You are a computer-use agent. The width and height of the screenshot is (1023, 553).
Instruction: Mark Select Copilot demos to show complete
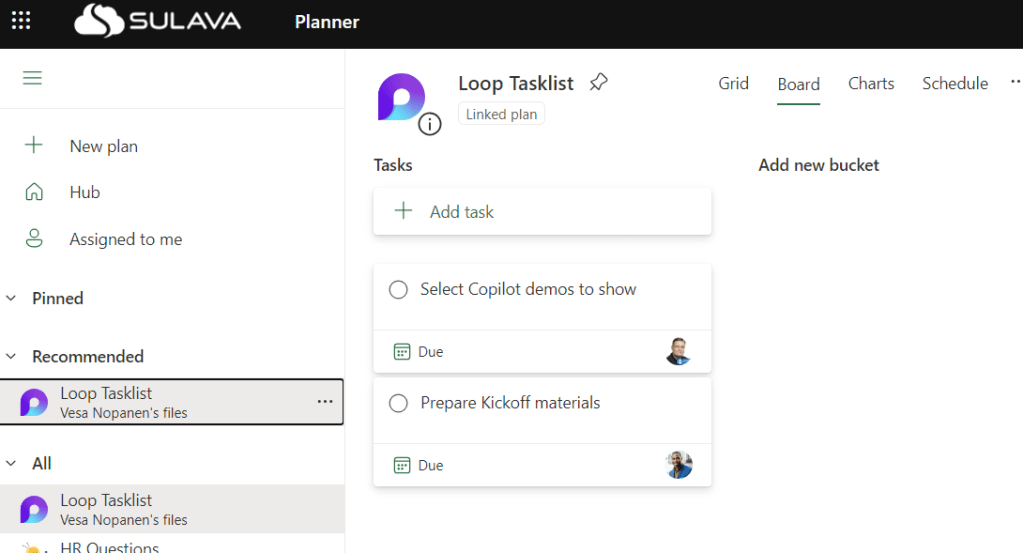coord(398,290)
